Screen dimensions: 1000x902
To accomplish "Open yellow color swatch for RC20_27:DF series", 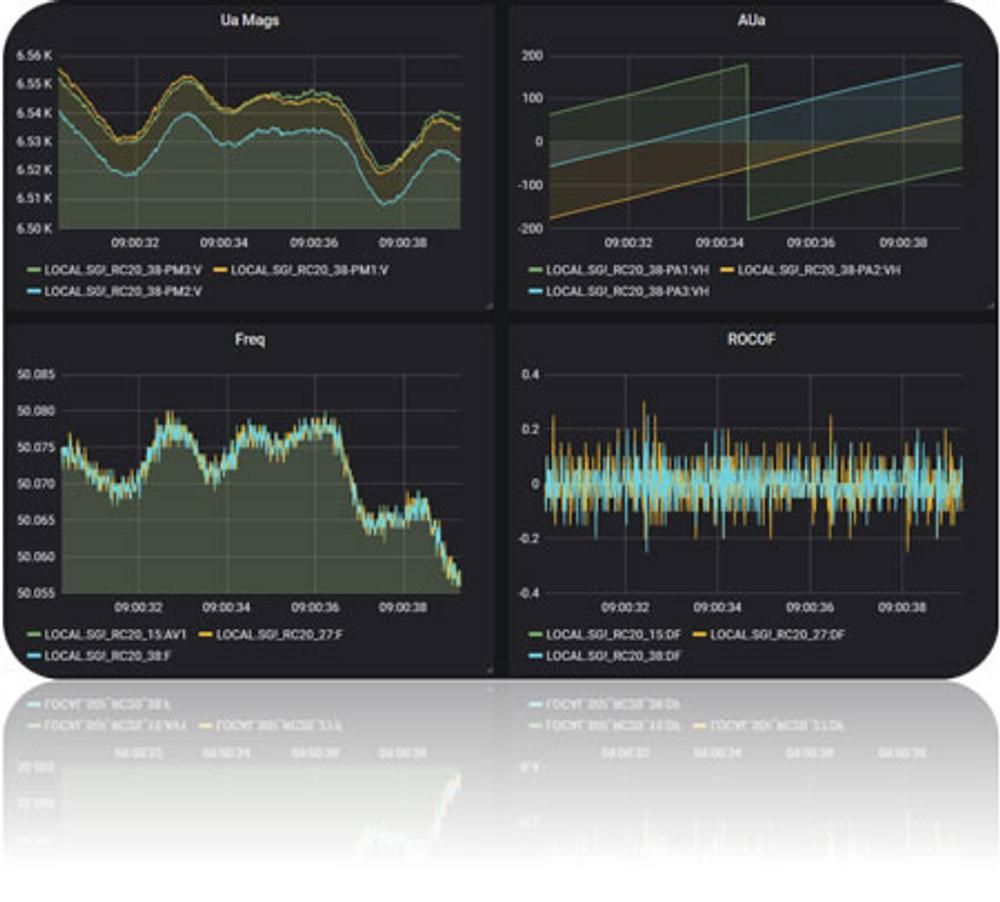I will [700, 635].
